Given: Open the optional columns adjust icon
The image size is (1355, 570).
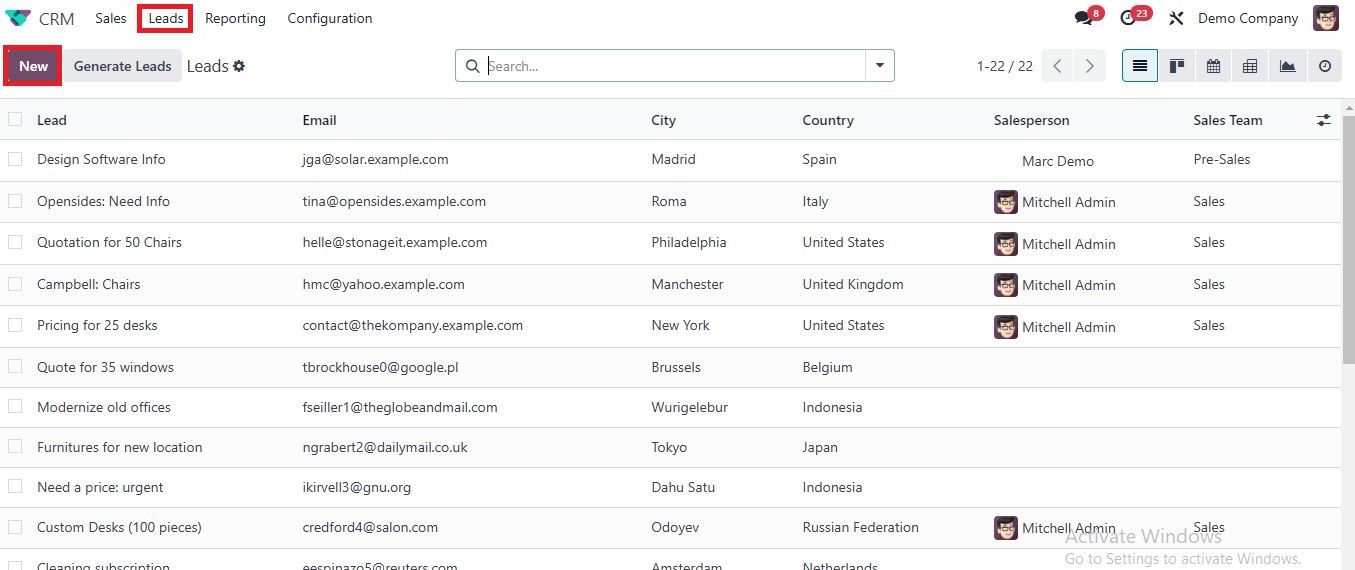Looking at the screenshot, I should point(1324,120).
